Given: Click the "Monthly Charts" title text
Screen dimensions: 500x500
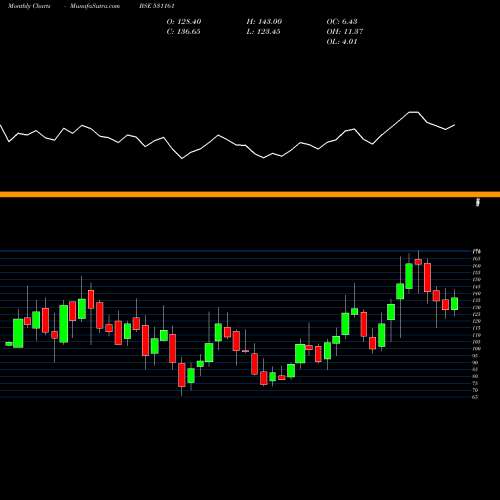Looking at the screenshot, I should tap(29, 6).
